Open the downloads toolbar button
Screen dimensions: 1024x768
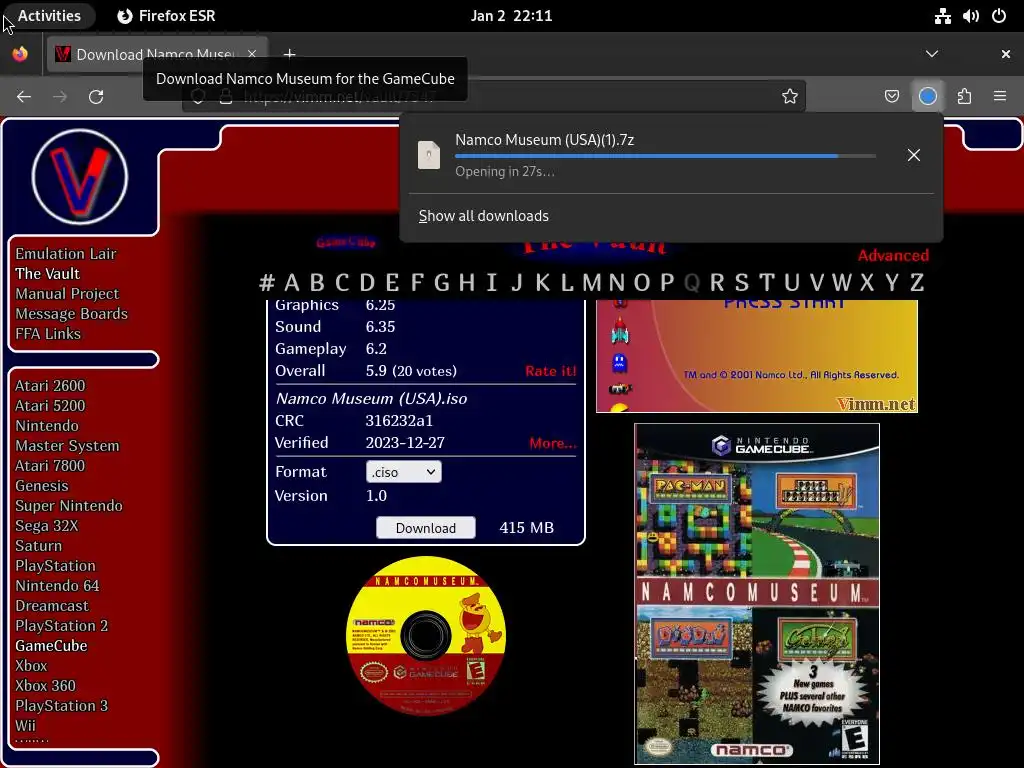pyautogui.click(x=928, y=97)
